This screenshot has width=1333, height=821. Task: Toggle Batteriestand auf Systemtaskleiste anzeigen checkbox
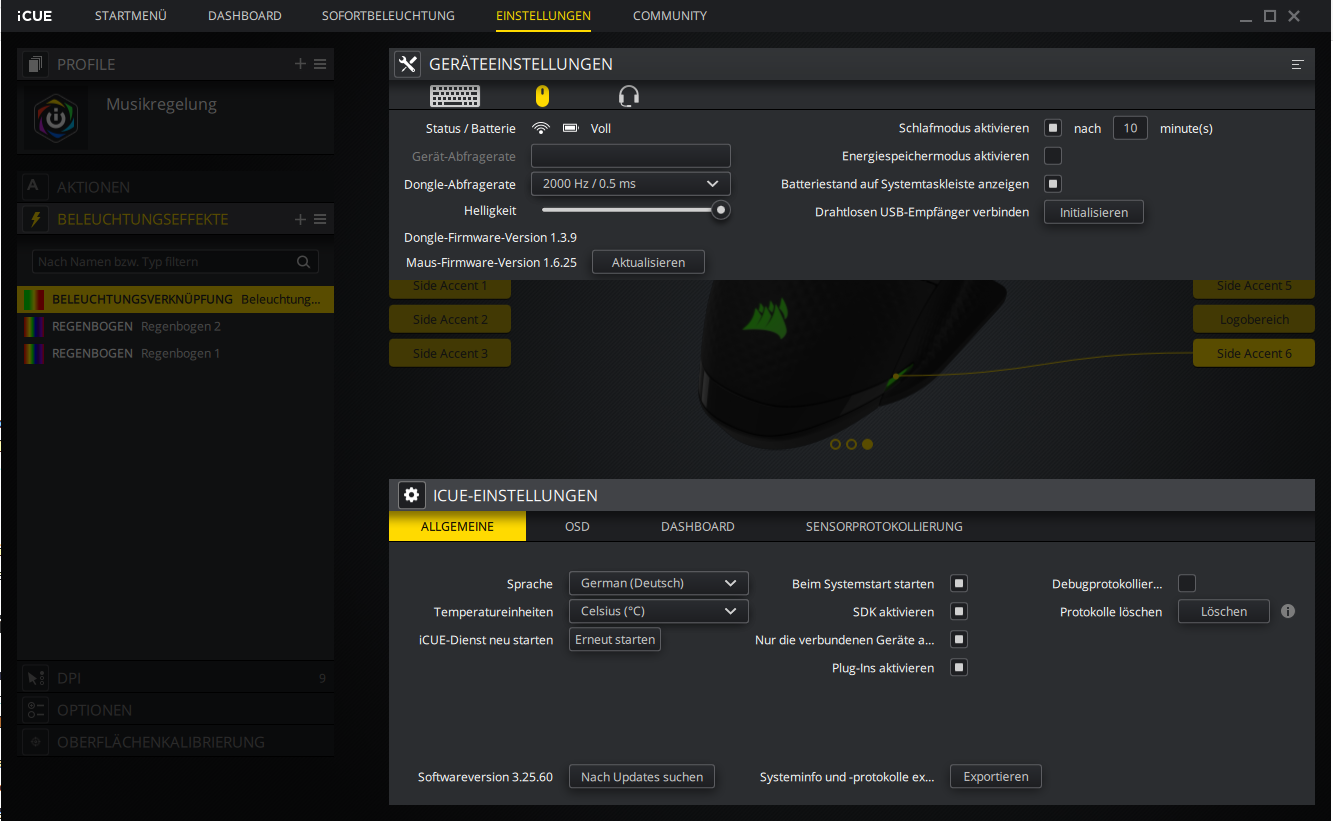pos(1053,184)
